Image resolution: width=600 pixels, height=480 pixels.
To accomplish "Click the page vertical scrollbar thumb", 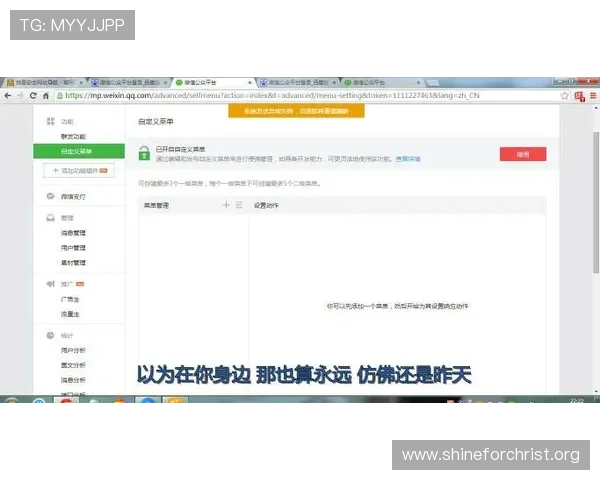I will click(x=596, y=202).
